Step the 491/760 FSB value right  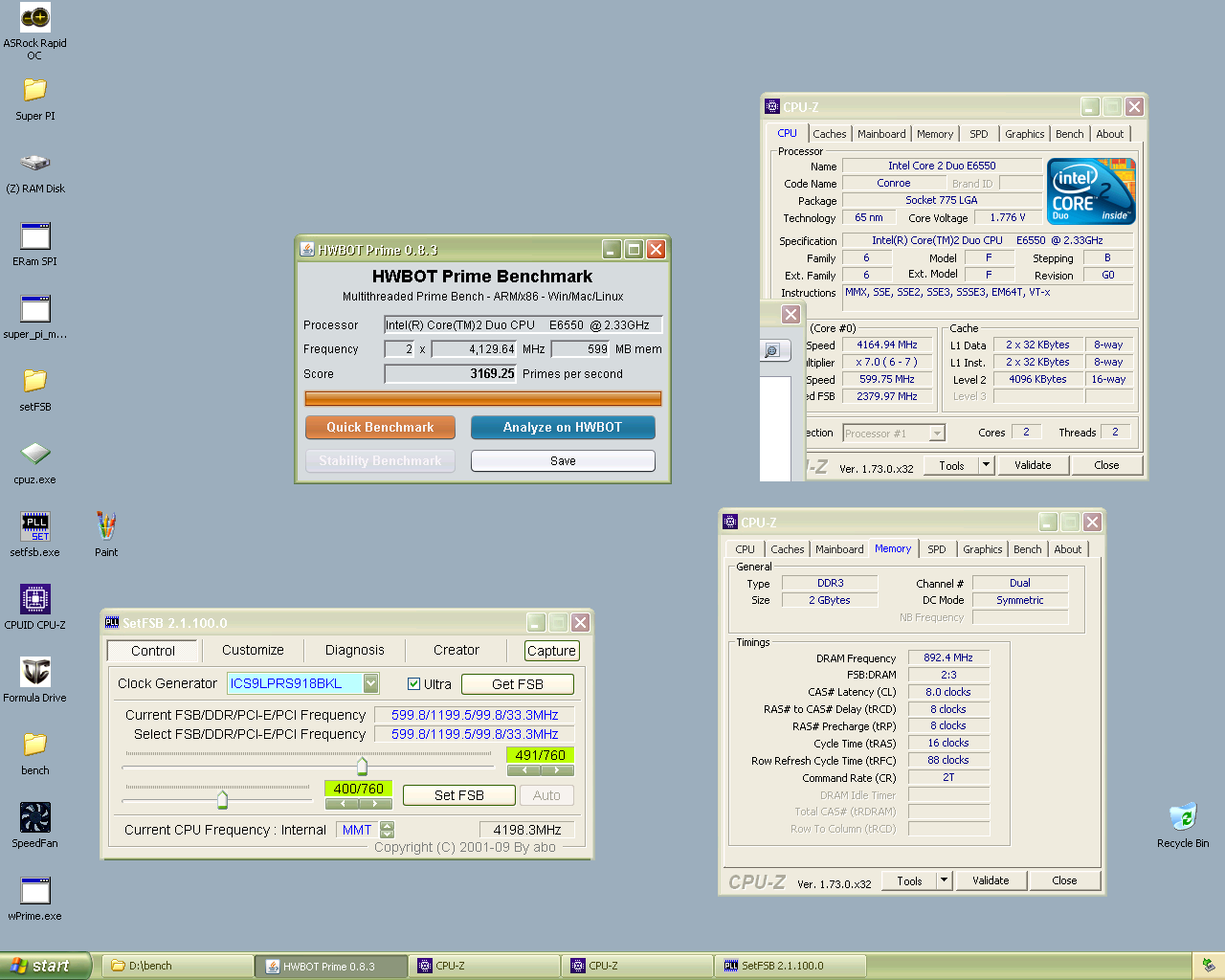point(557,769)
